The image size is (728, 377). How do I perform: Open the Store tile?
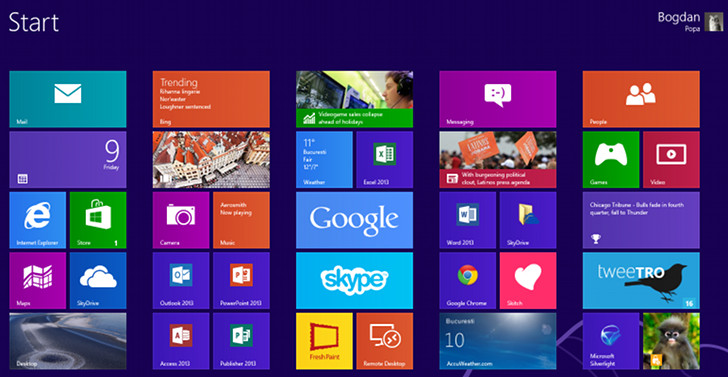pyautogui.click(x=98, y=220)
